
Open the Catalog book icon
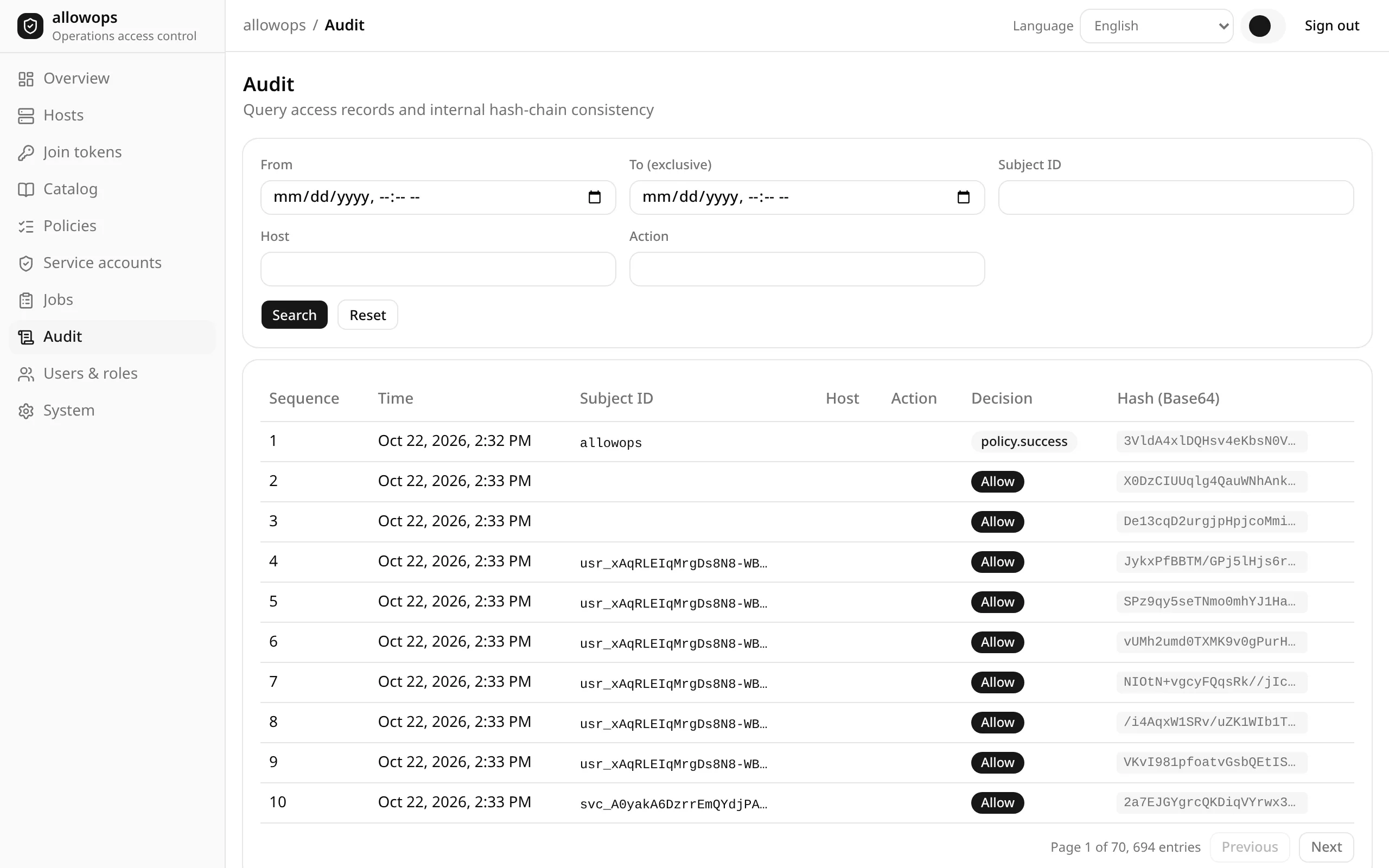coord(26,189)
